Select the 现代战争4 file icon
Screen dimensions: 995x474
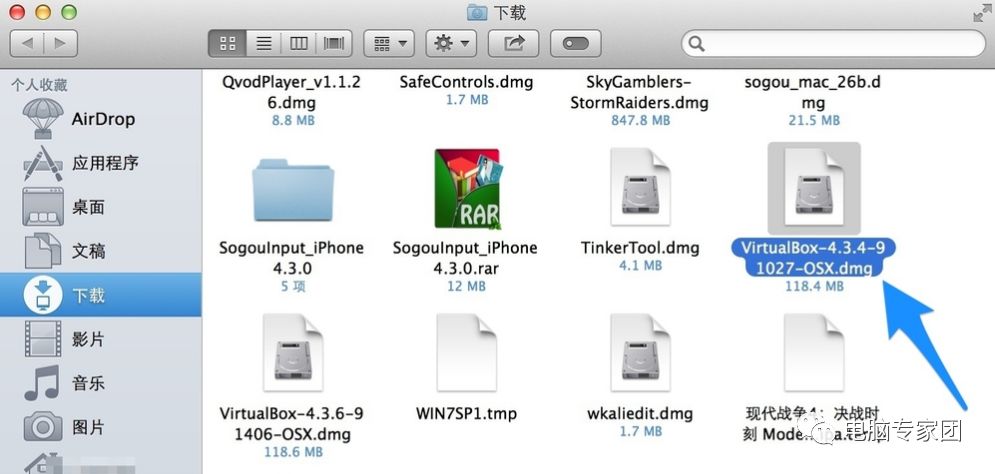coord(814,353)
